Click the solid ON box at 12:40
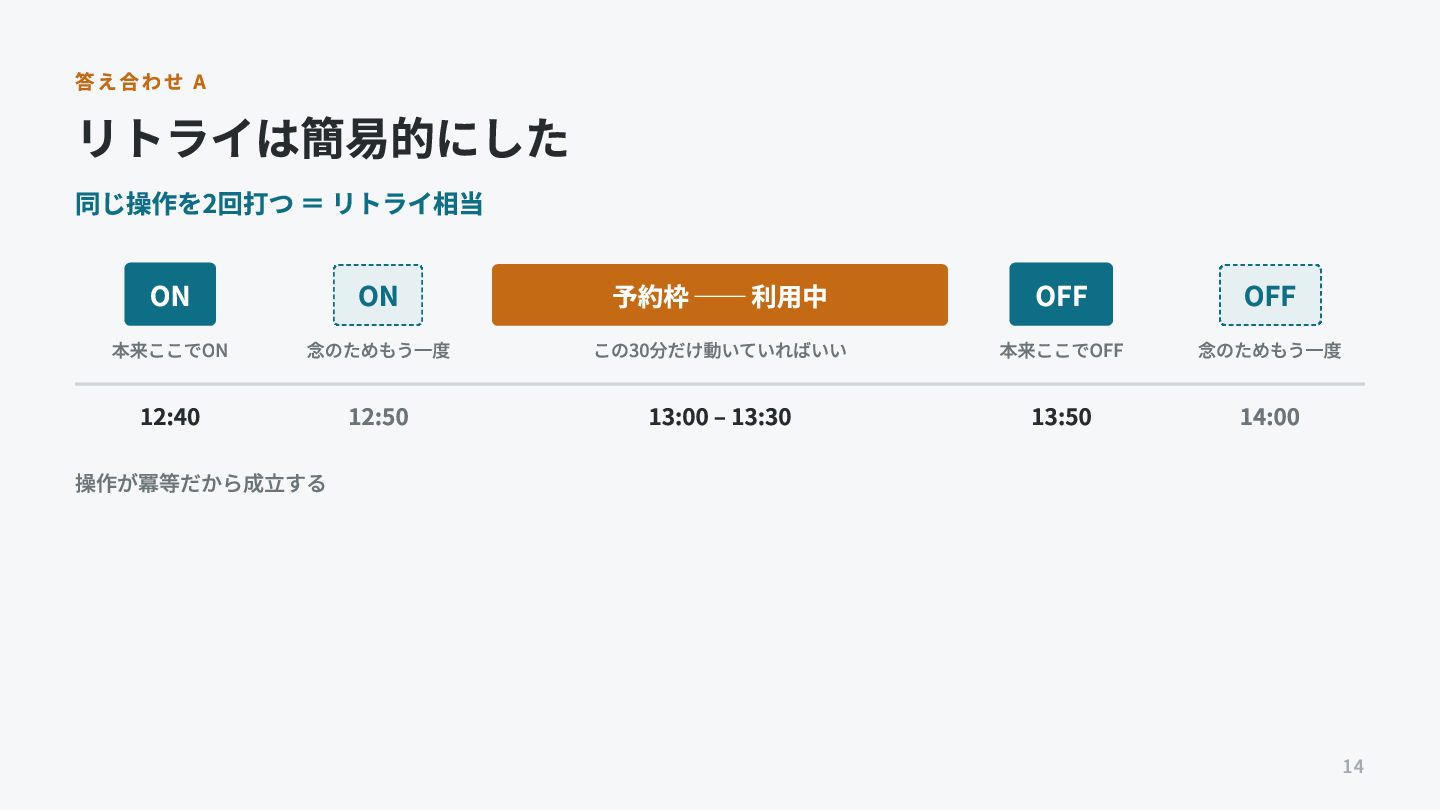 click(x=170, y=294)
